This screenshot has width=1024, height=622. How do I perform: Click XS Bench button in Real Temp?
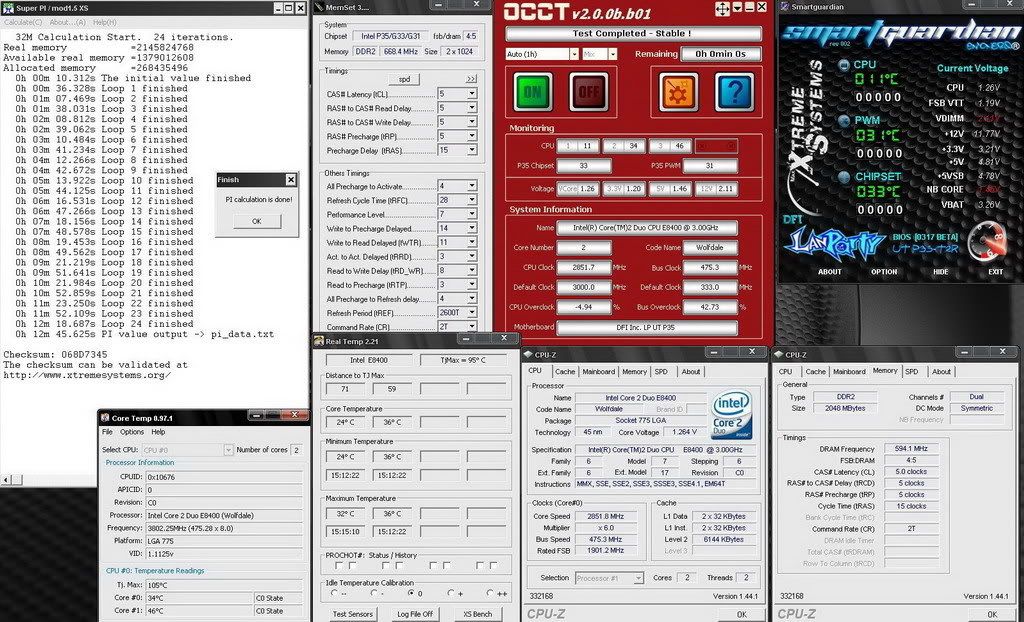(x=477, y=614)
